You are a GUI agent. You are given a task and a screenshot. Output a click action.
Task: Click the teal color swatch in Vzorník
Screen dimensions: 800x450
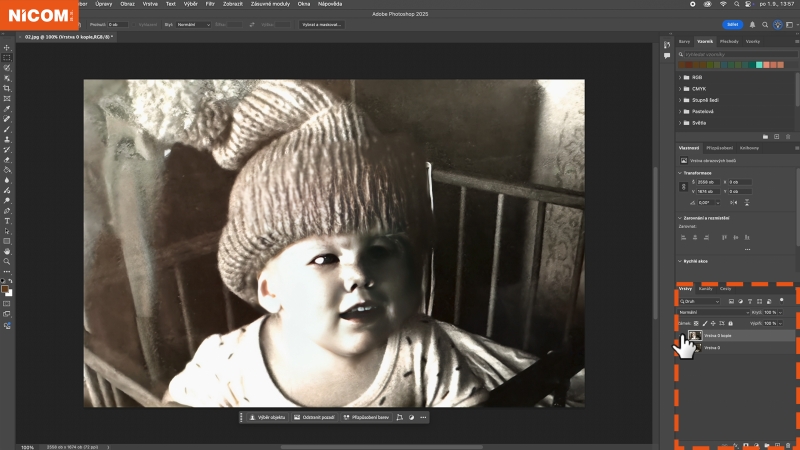(760, 64)
